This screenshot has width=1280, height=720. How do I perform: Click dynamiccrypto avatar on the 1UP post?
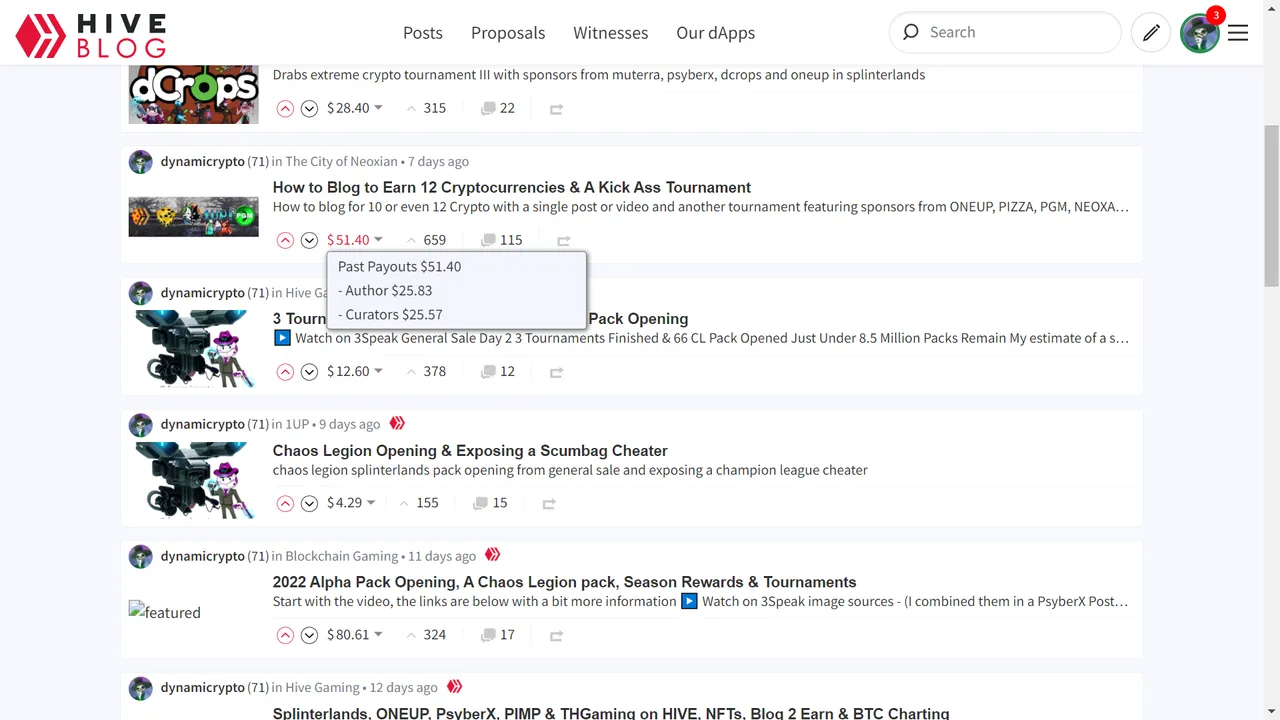(141, 424)
